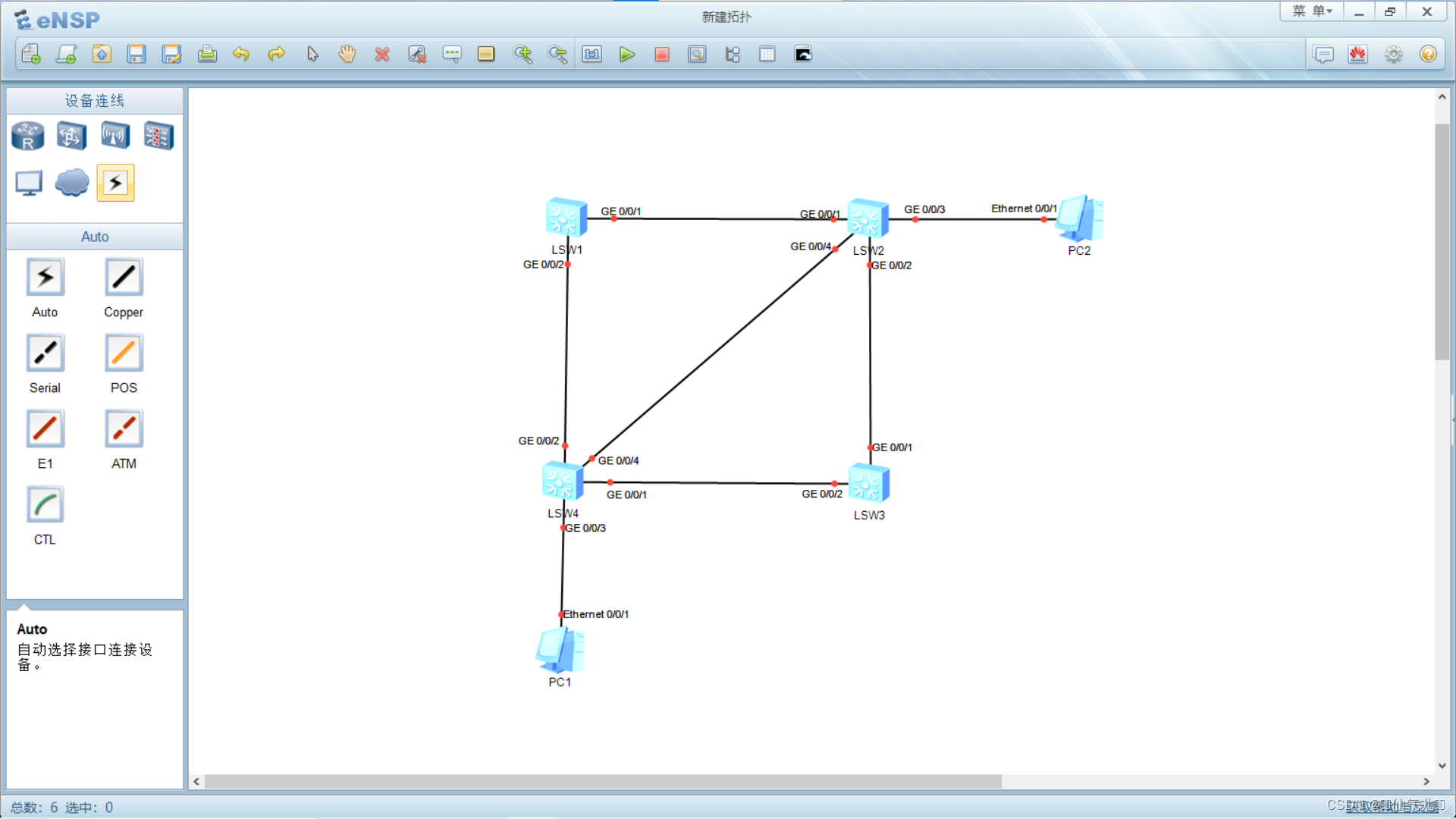
Task: Click the horizontal scrollbar right arrow
Action: click(x=1426, y=781)
